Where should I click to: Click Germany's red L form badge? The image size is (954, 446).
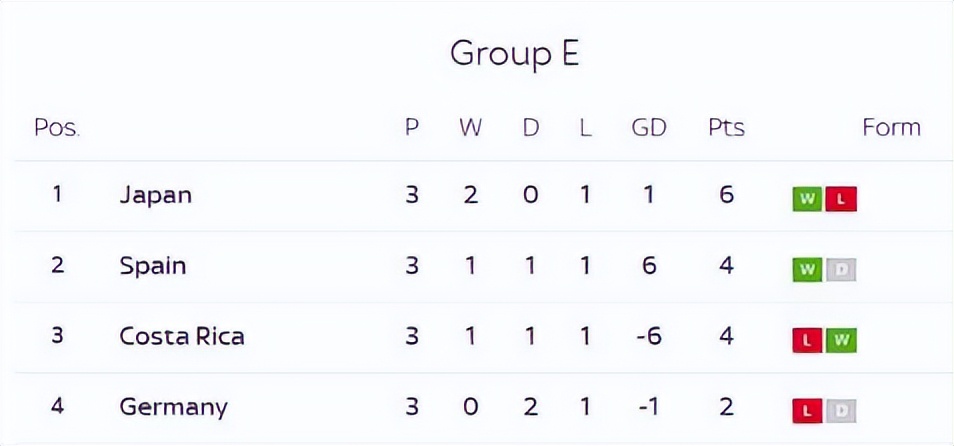click(807, 411)
